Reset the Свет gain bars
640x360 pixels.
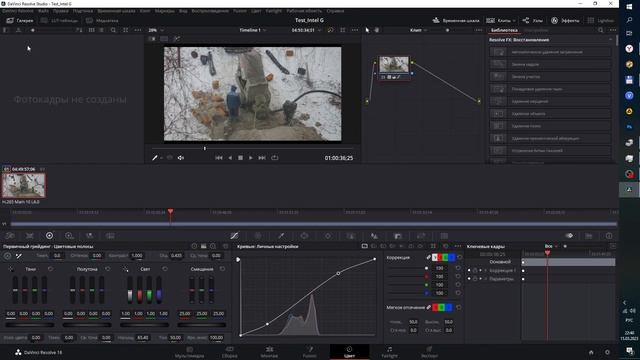[165, 269]
